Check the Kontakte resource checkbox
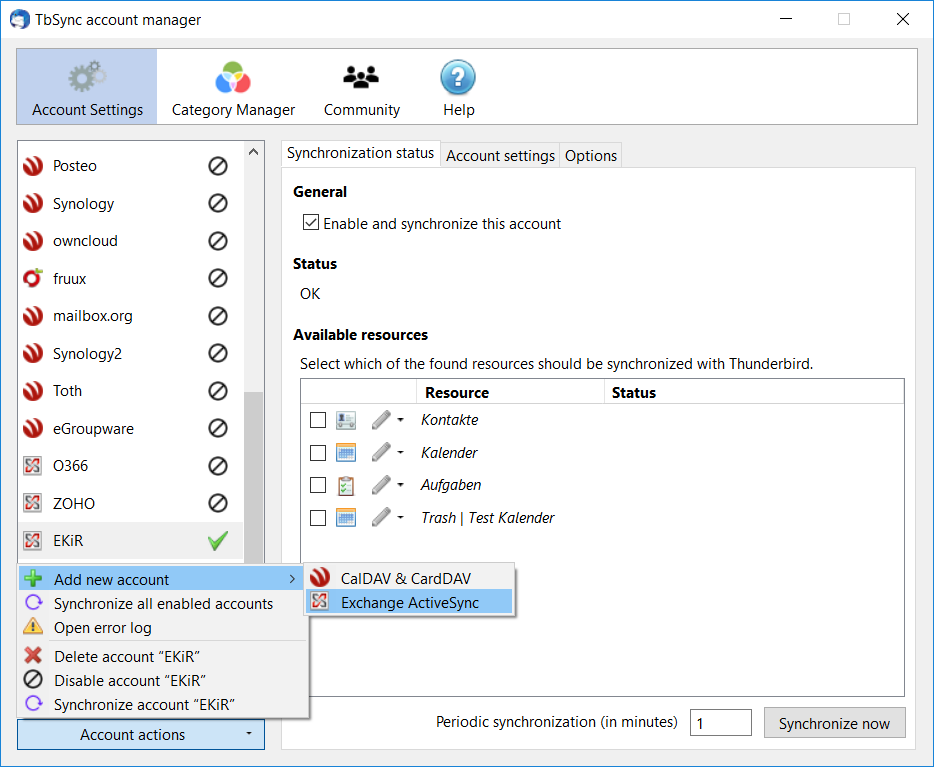 pyautogui.click(x=318, y=420)
